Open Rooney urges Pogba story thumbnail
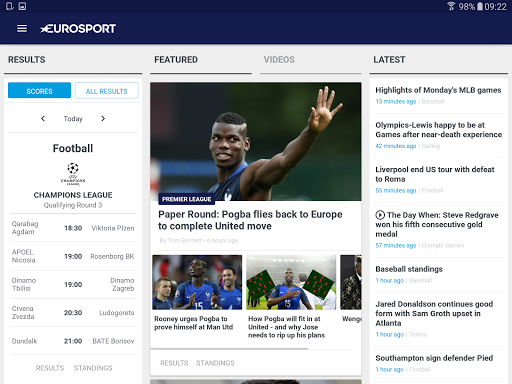 (197, 282)
